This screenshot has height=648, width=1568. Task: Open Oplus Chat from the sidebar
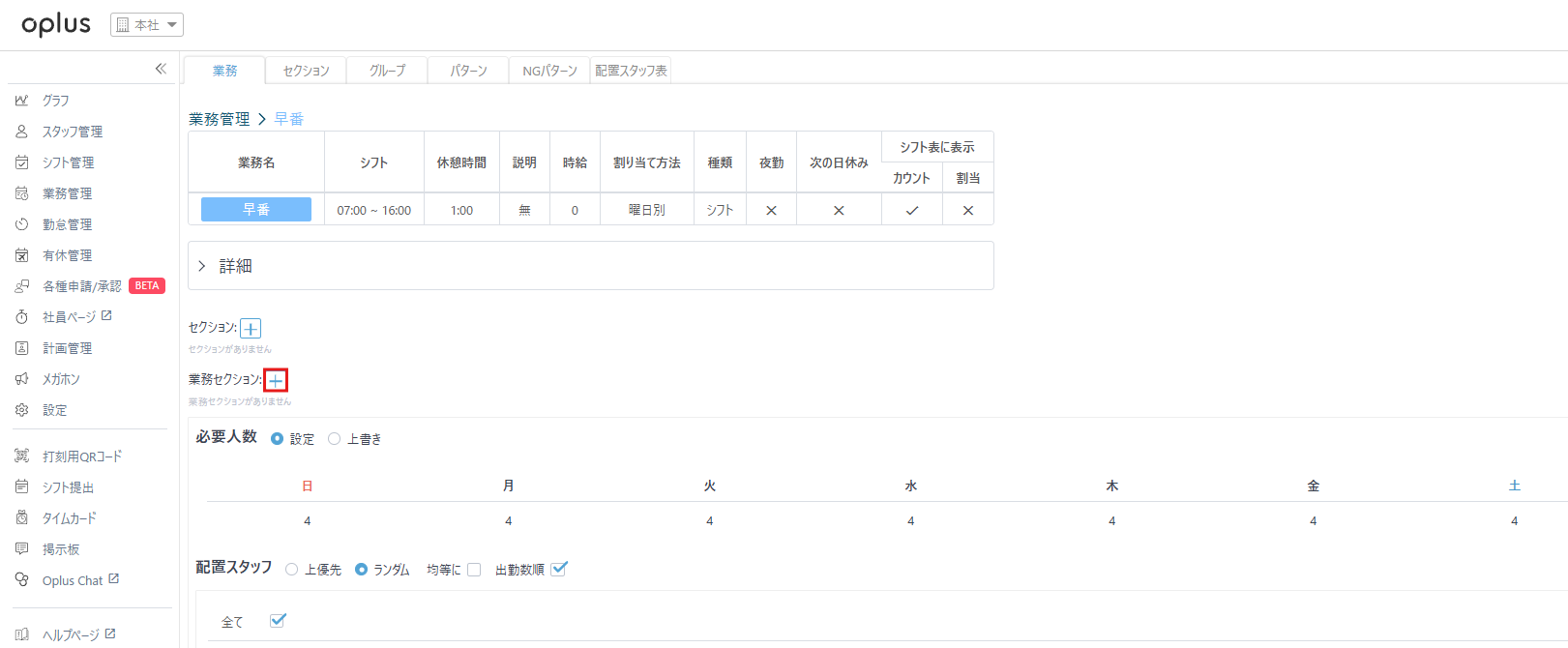(73, 580)
